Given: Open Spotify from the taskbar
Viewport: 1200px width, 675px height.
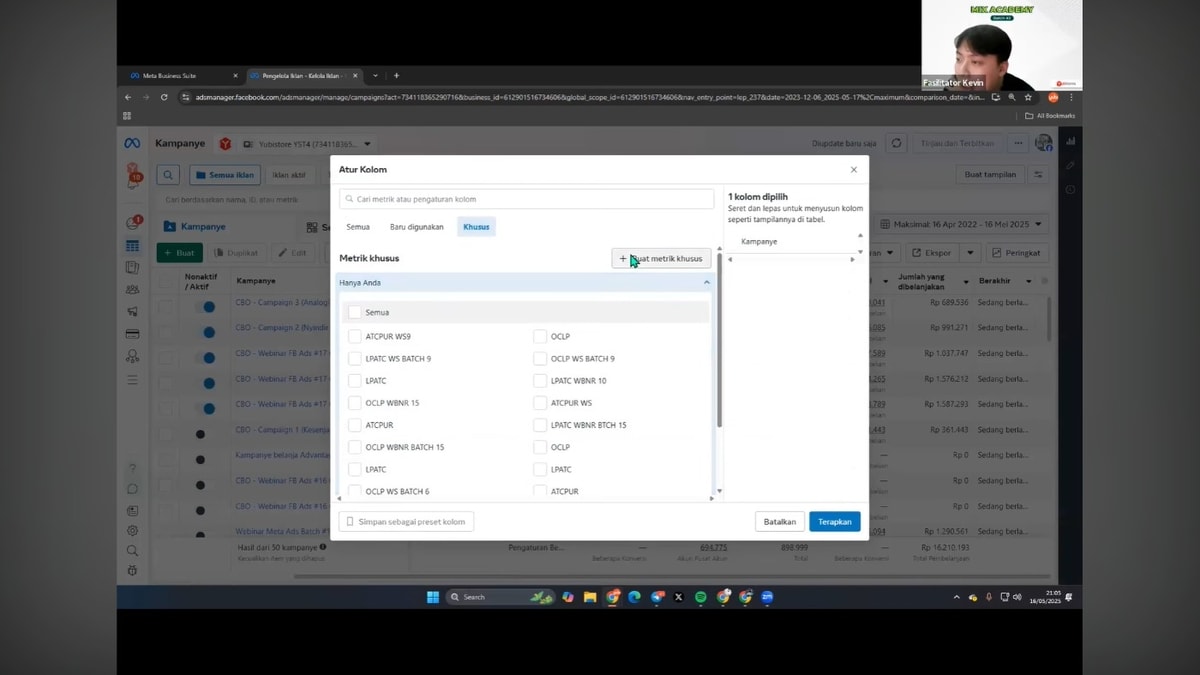Looking at the screenshot, I should pos(701,597).
